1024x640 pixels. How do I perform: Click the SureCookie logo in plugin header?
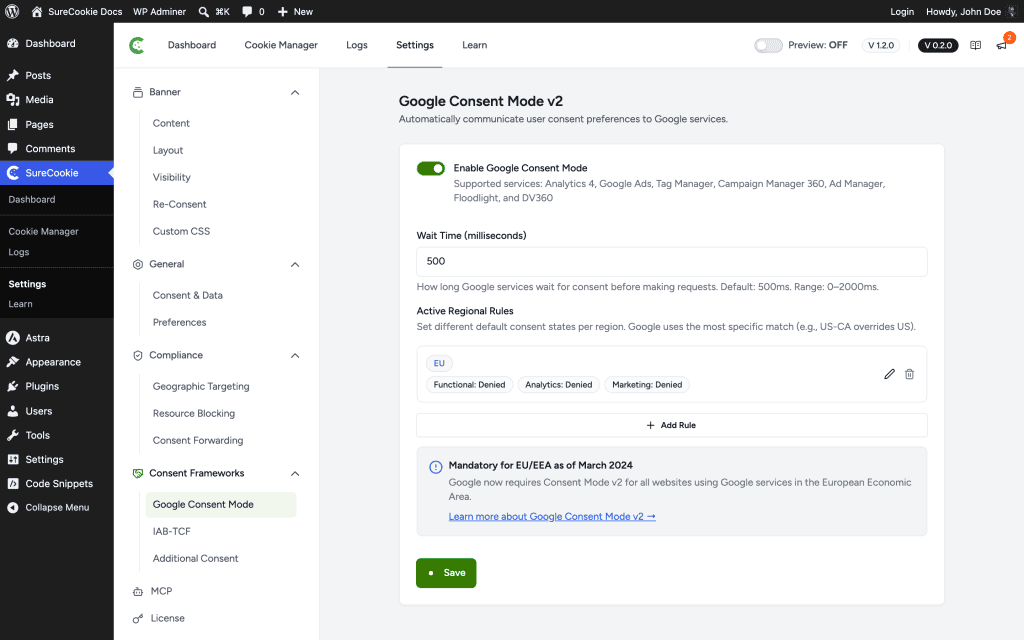tap(136, 45)
